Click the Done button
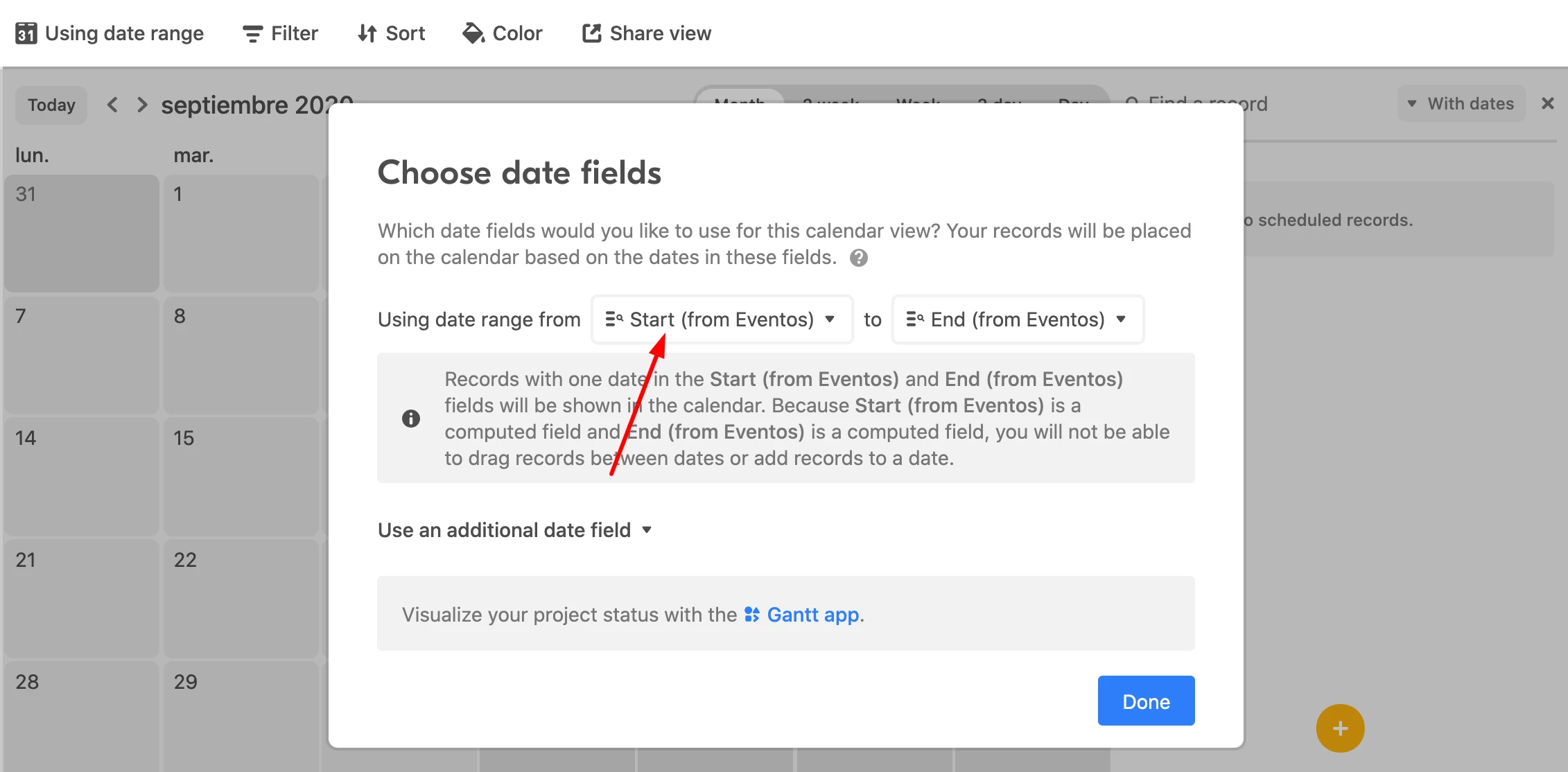This screenshot has width=1568, height=772. (1146, 701)
